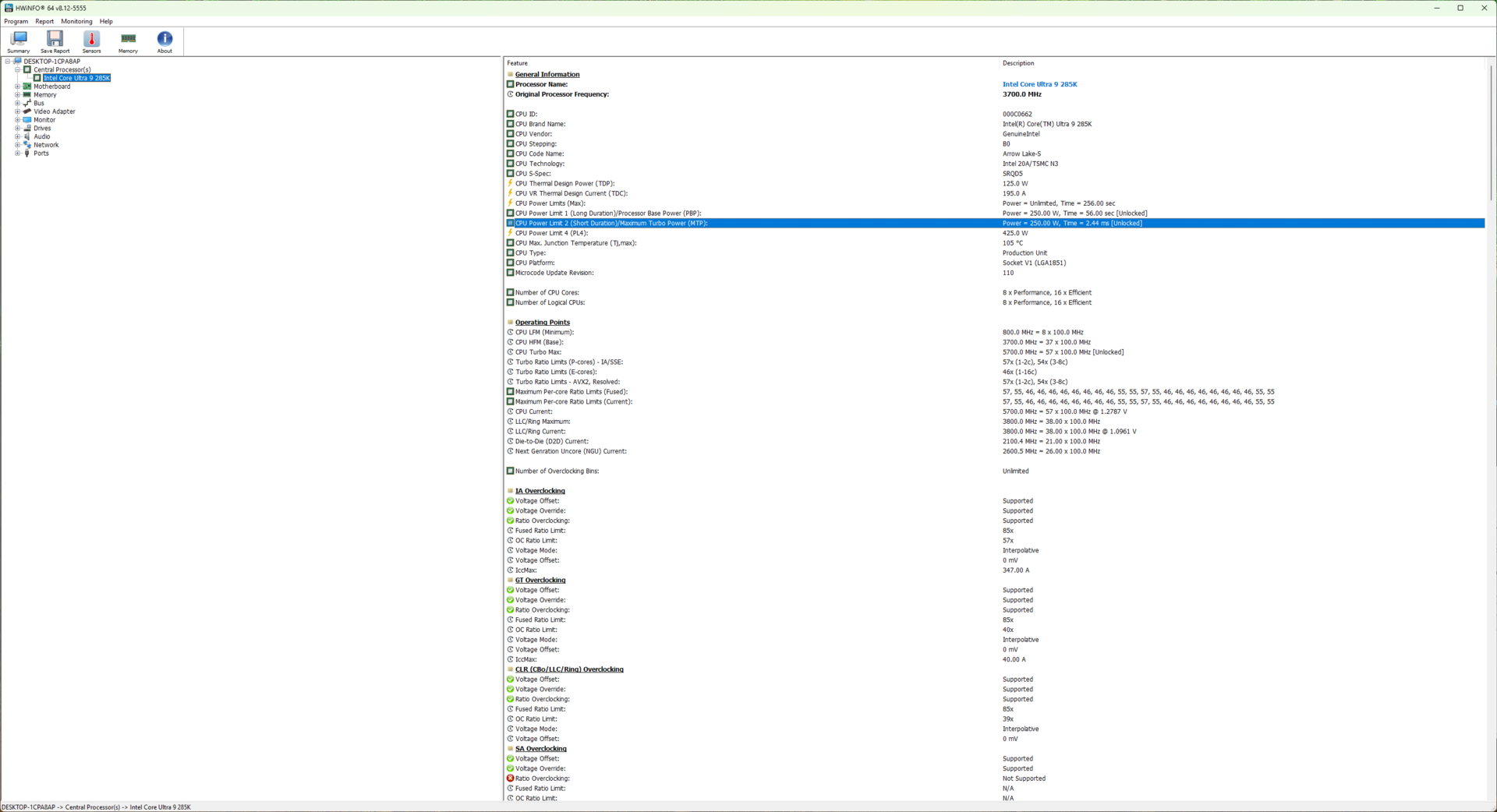Screen dimensions: 1497x812
Task: Open the Report menu
Action: (x=44, y=21)
